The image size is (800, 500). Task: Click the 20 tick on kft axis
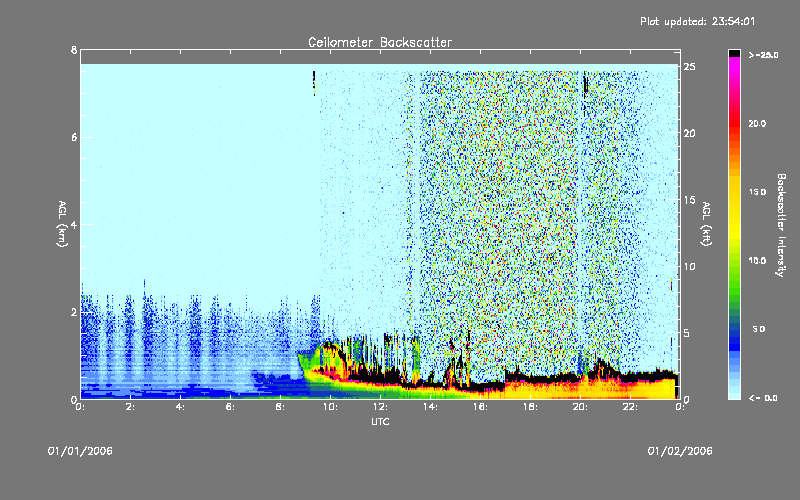pos(690,133)
